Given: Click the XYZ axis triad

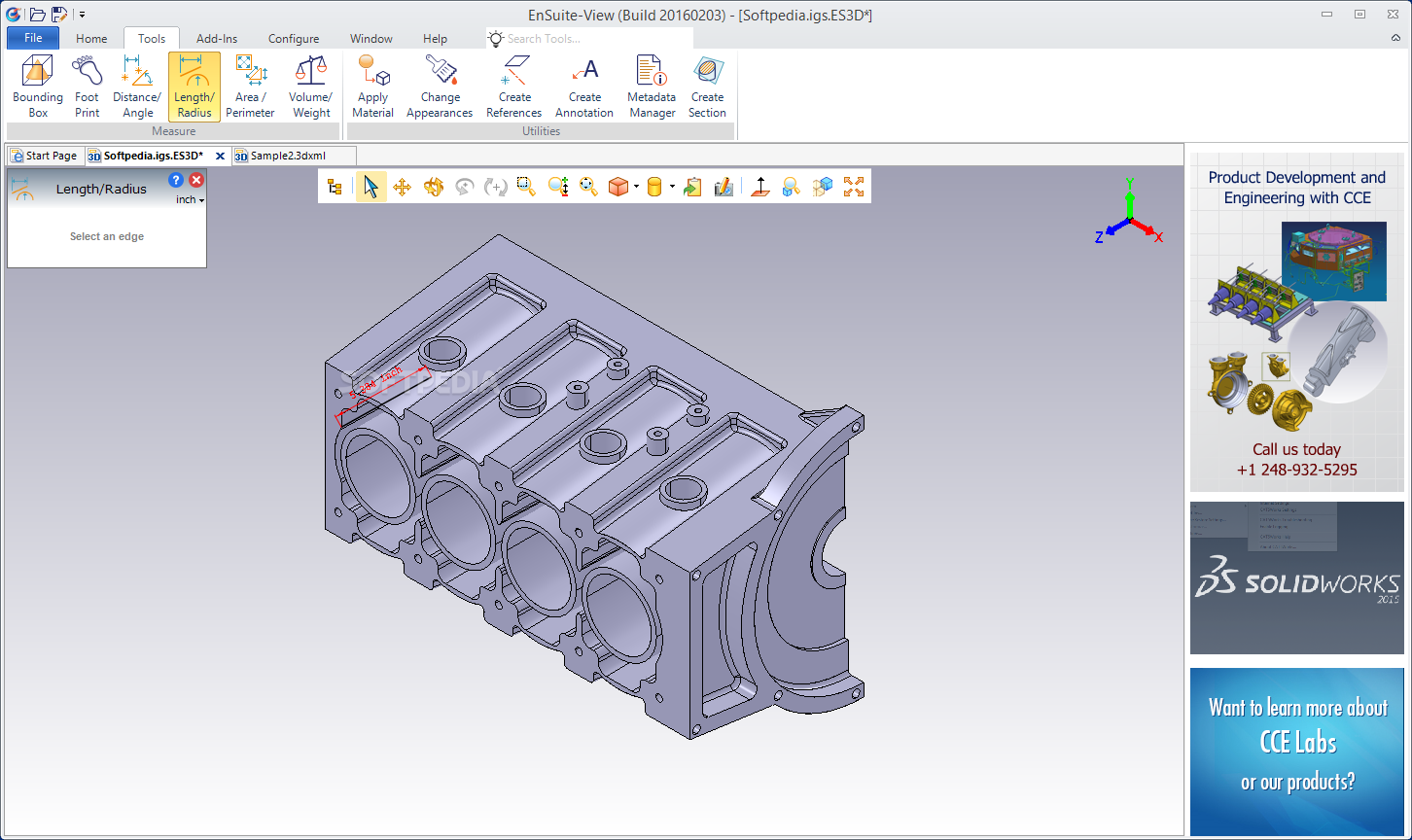Looking at the screenshot, I should (x=1128, y=211).
